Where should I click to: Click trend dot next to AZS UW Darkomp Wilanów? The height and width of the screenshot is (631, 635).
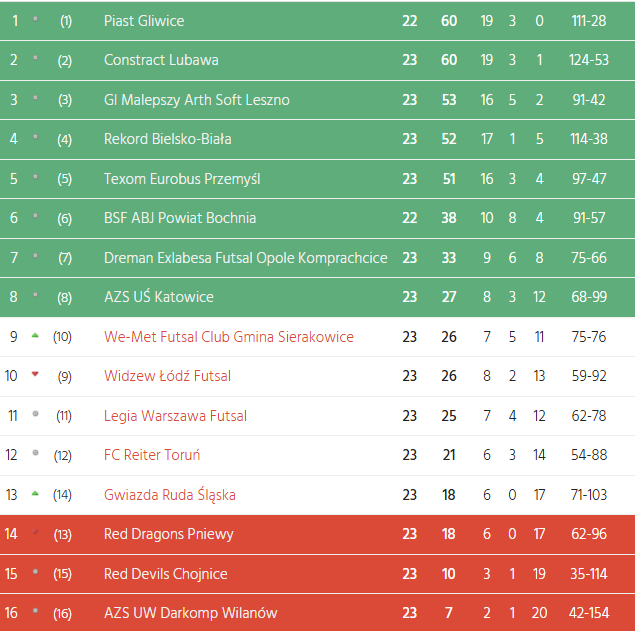[35, 612]
